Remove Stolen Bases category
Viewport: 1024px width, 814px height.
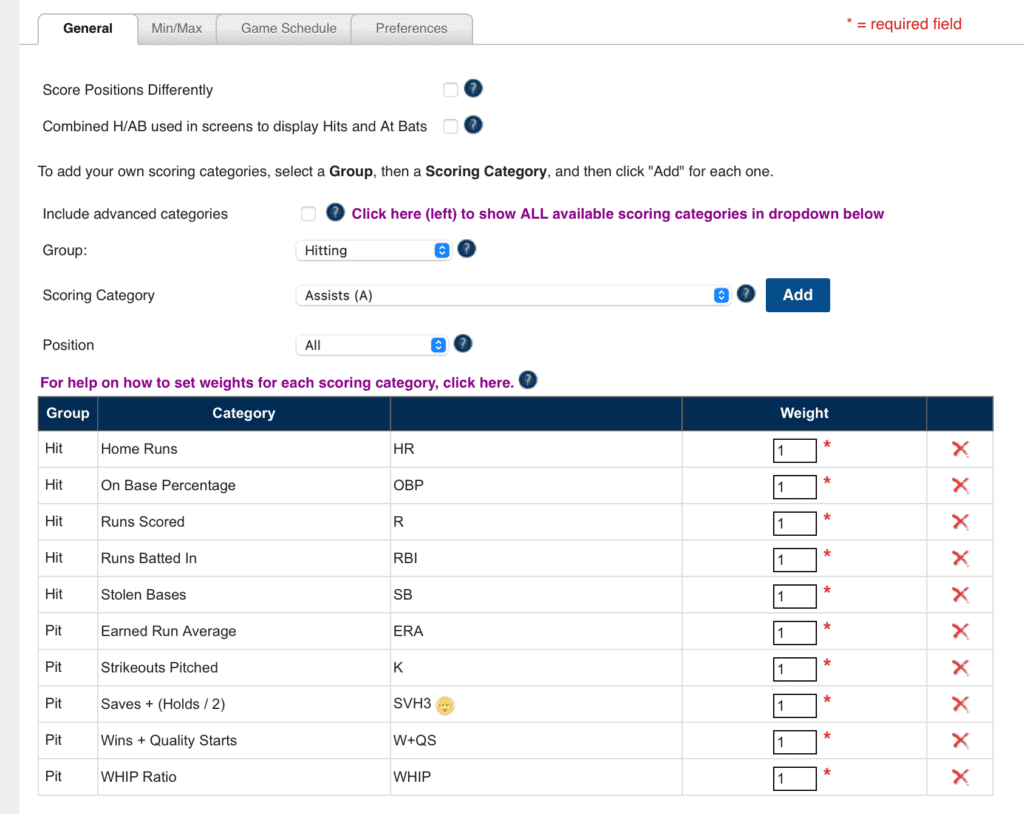coord(960,594)
